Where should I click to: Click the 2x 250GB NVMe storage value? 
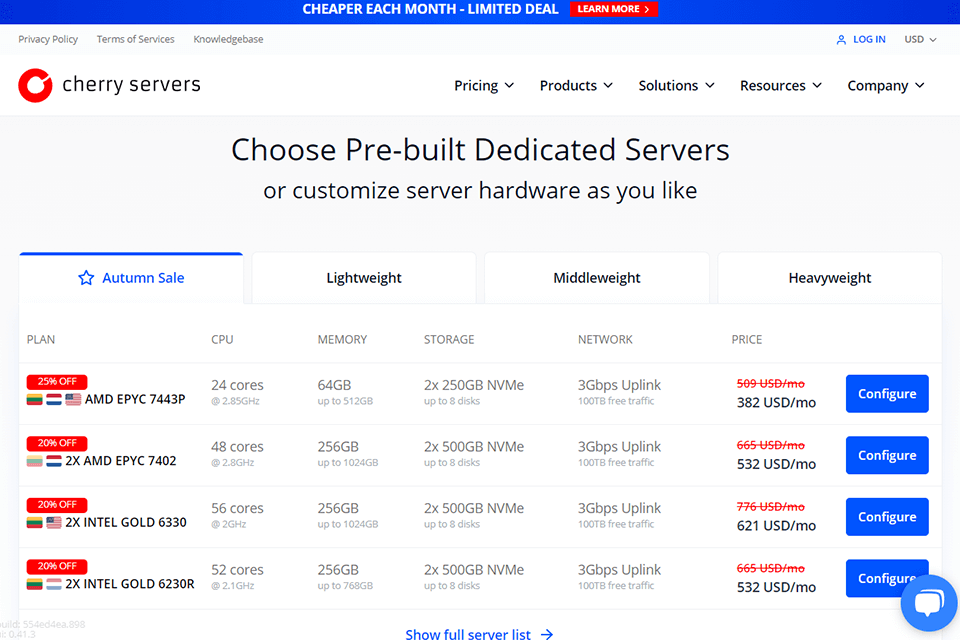click(474, 385)
